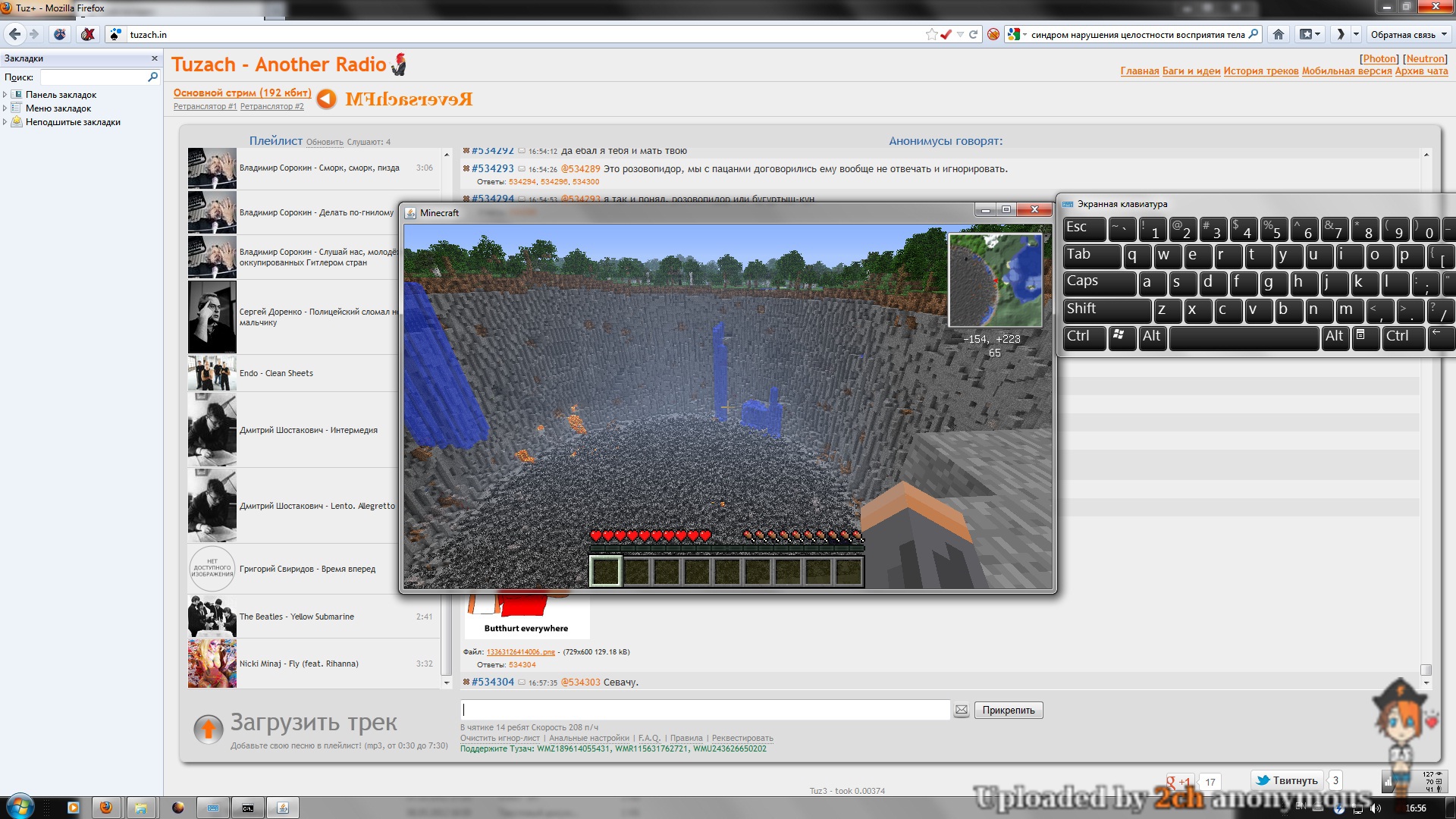Viewport: 1456px width, 819px height.
Task: Open the Minecraft Java app in the taskbar
Action: (283, 808)
